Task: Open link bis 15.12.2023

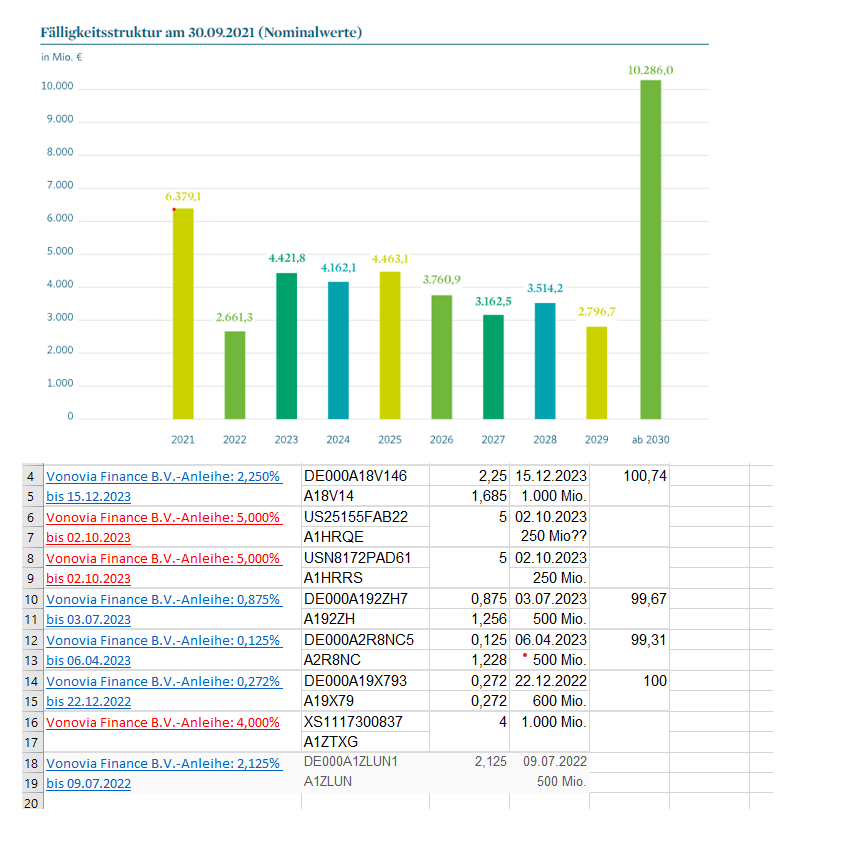Action: (89, 496)
